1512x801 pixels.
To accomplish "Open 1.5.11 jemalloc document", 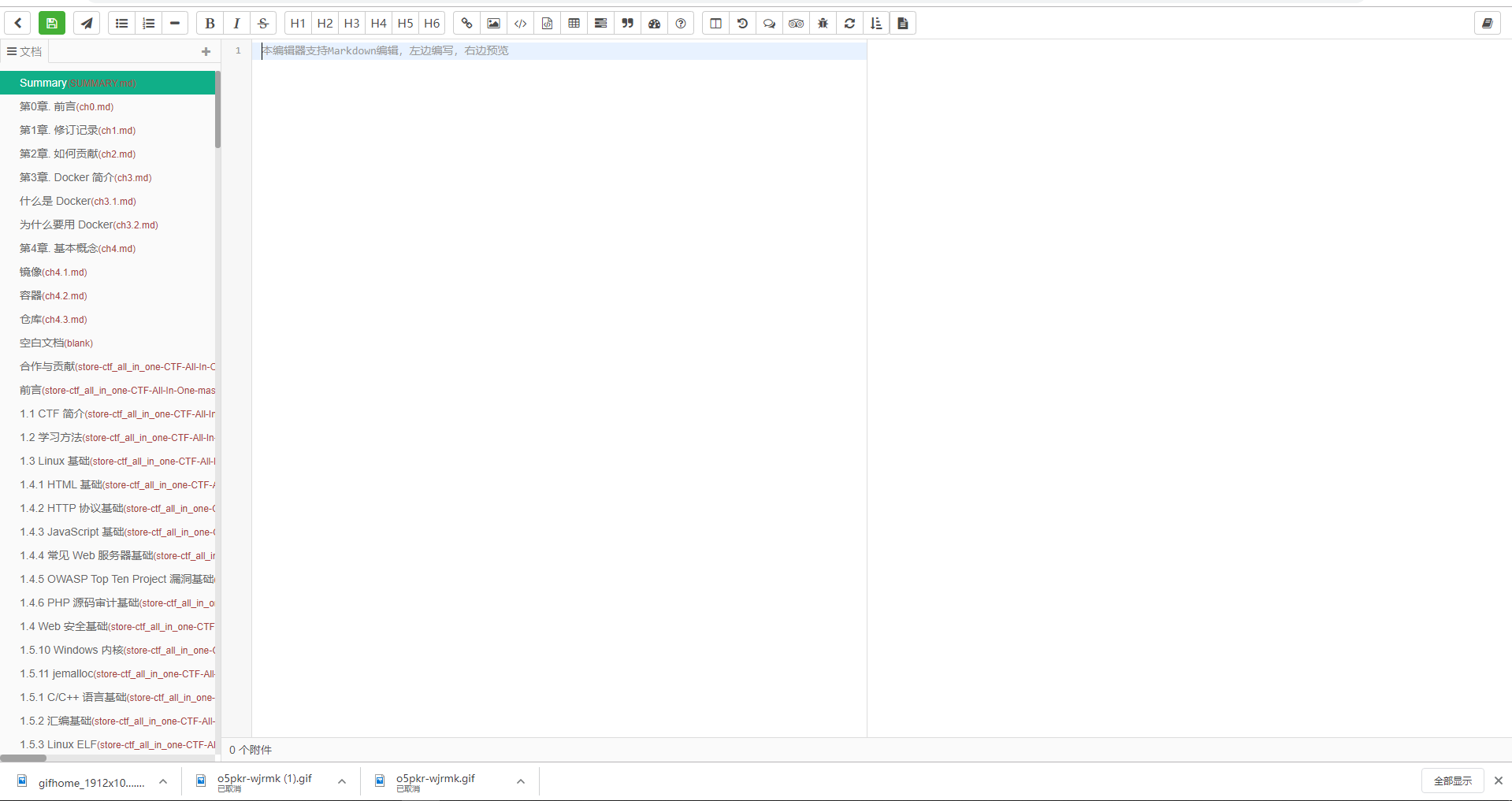I will pos(107,673).
